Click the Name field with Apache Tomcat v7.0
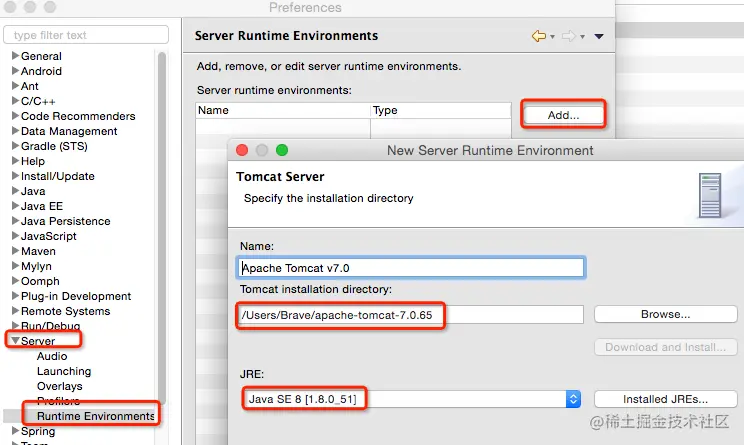 [x=411, y=268]
